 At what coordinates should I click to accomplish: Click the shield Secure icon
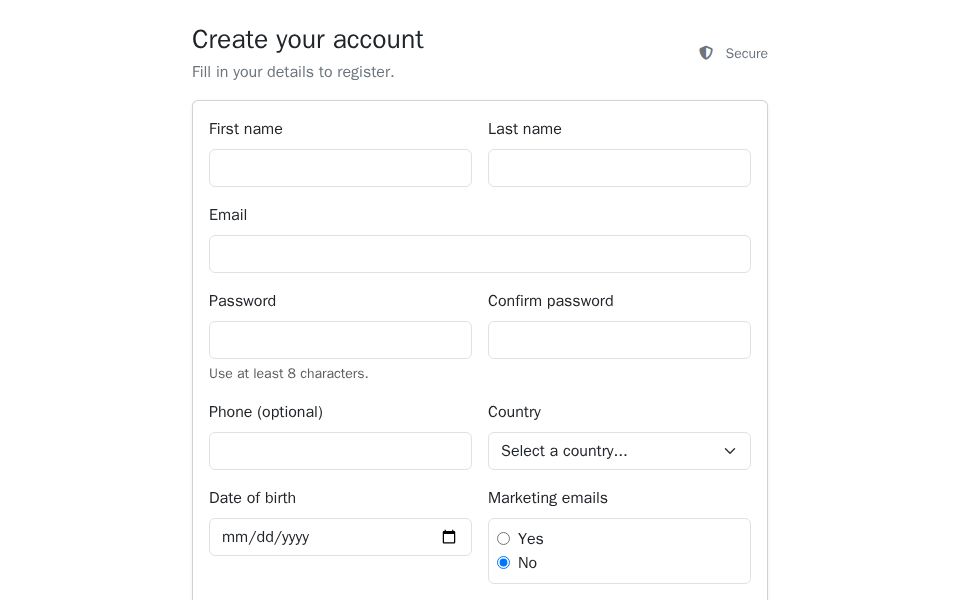point(706,53)
